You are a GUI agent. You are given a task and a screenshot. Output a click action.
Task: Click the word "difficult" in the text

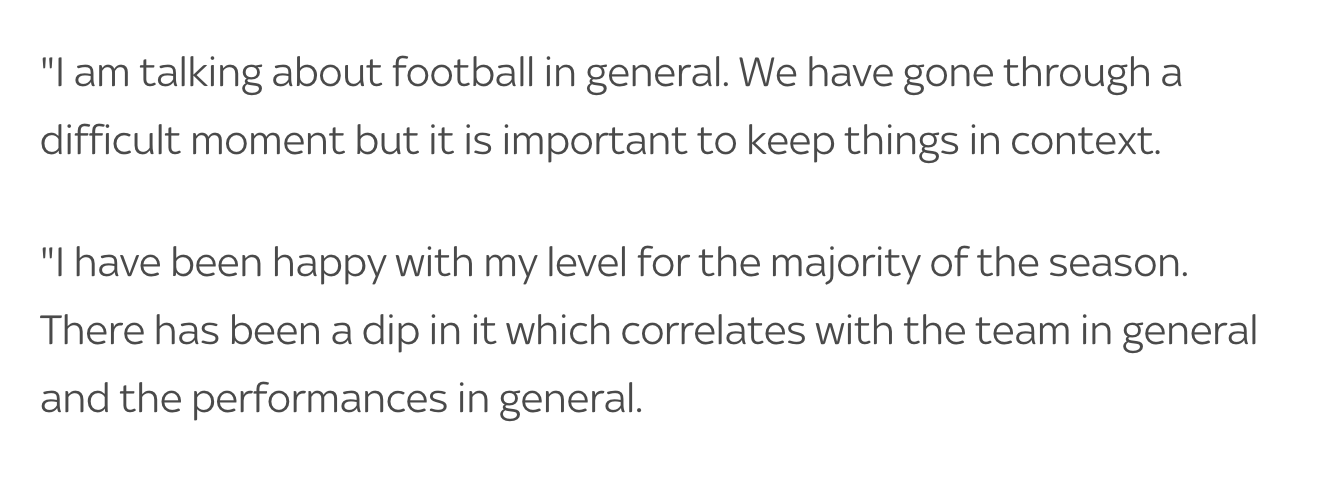(108, 141)
